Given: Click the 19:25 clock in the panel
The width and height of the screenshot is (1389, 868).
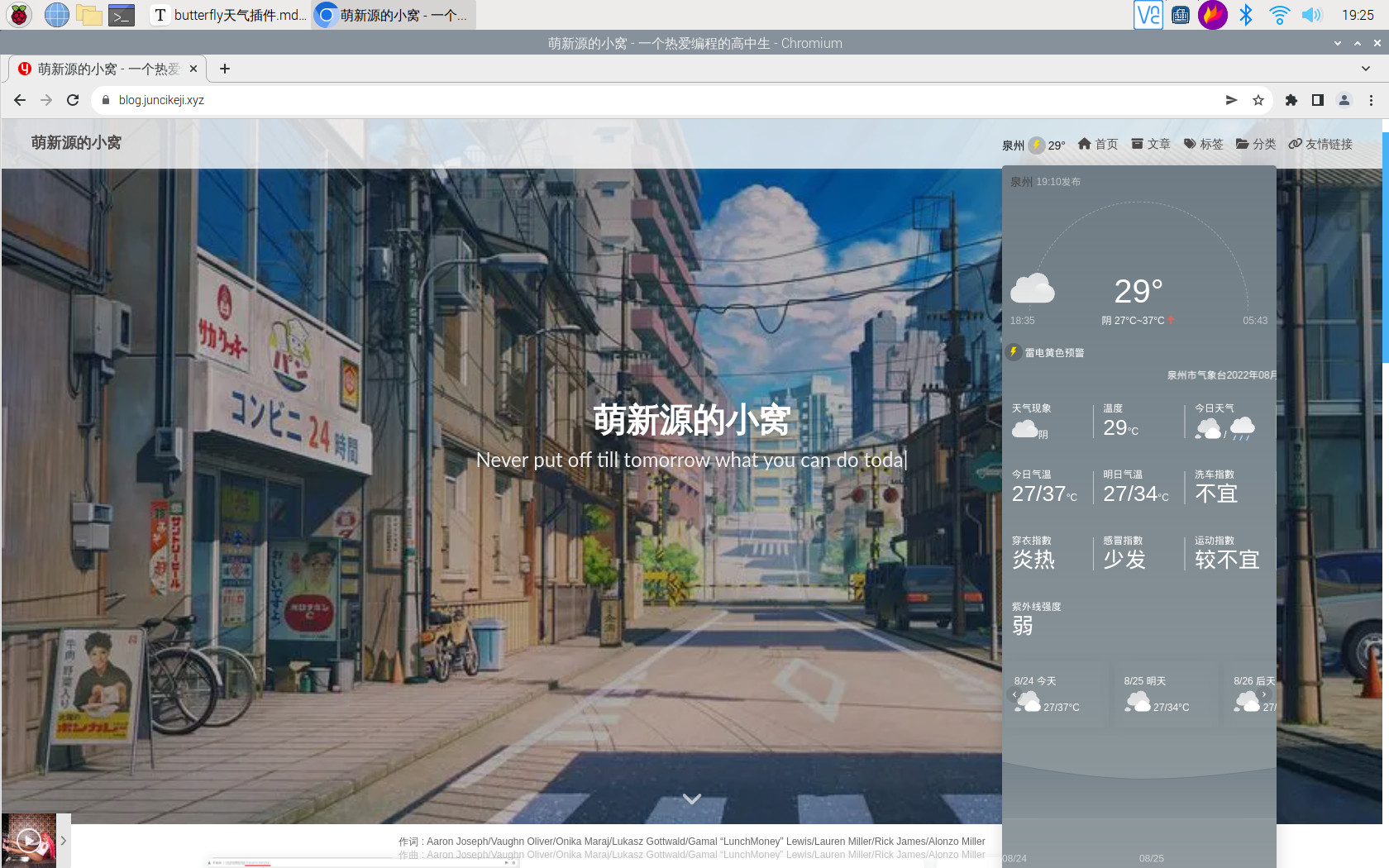Looking at the screenshot, I should (1358, 15).
